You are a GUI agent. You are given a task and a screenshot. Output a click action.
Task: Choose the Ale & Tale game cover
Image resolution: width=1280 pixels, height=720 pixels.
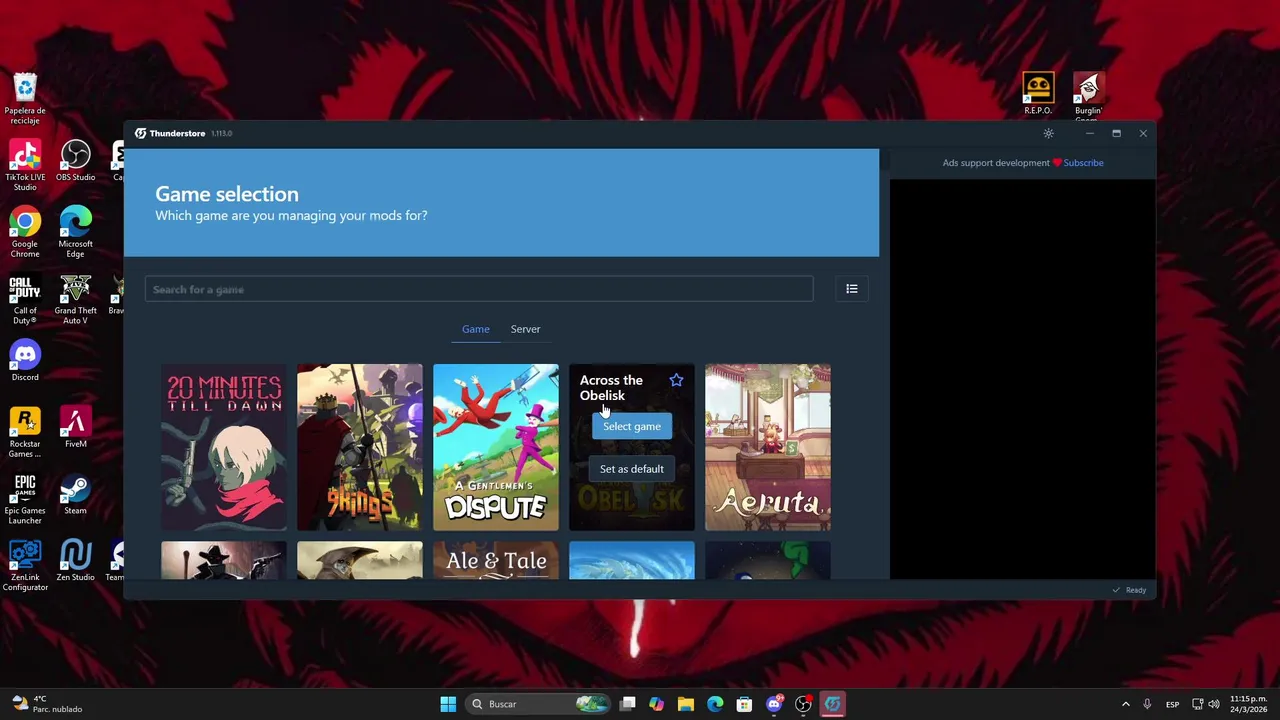(x=496, y=560)
